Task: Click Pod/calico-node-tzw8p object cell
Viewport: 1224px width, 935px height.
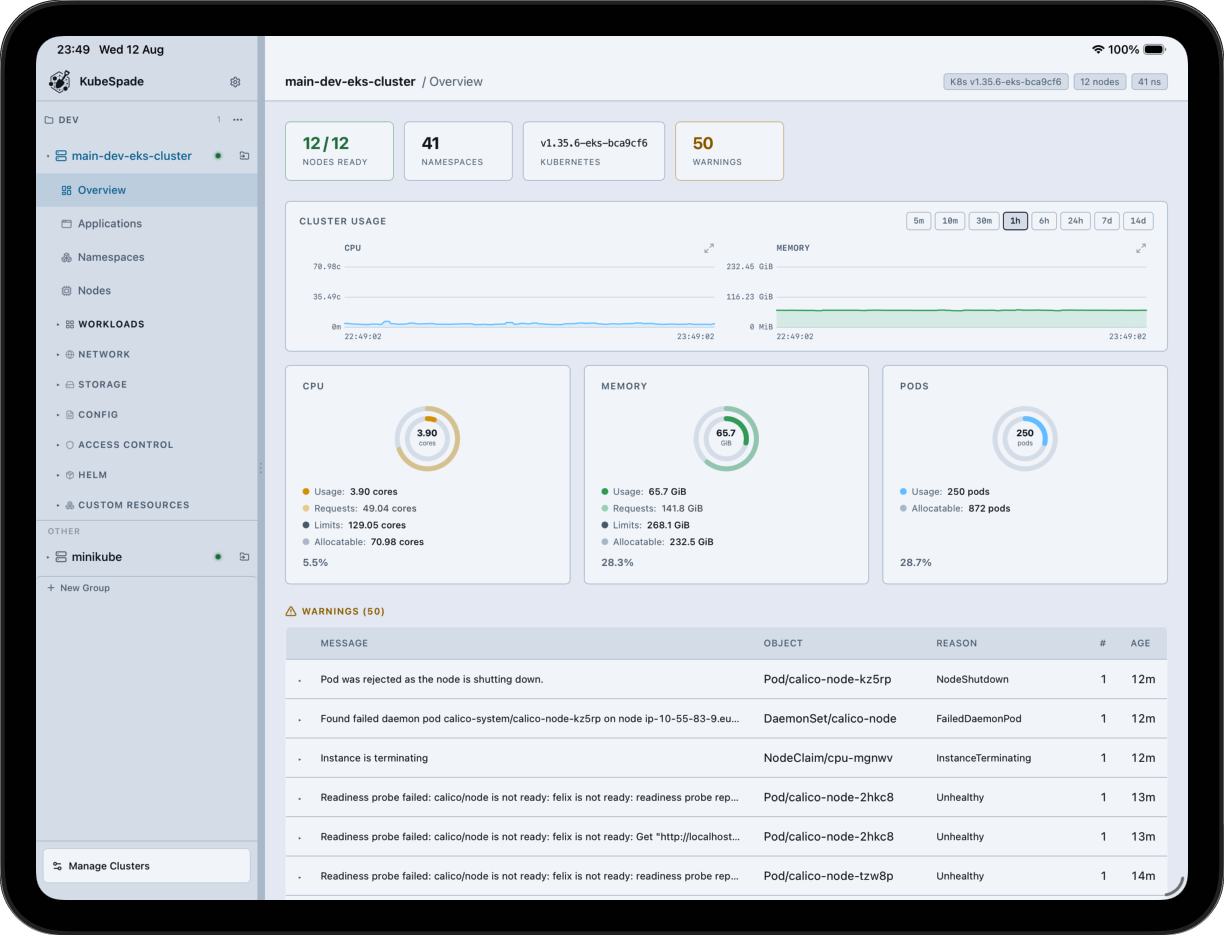Action: click(829, 876)
